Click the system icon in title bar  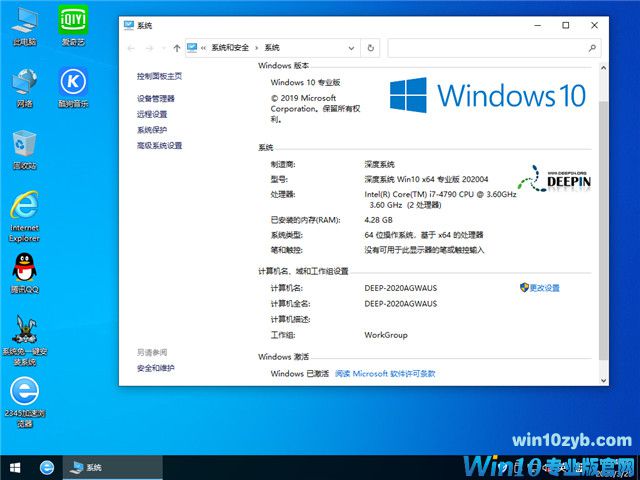(129, 25)
